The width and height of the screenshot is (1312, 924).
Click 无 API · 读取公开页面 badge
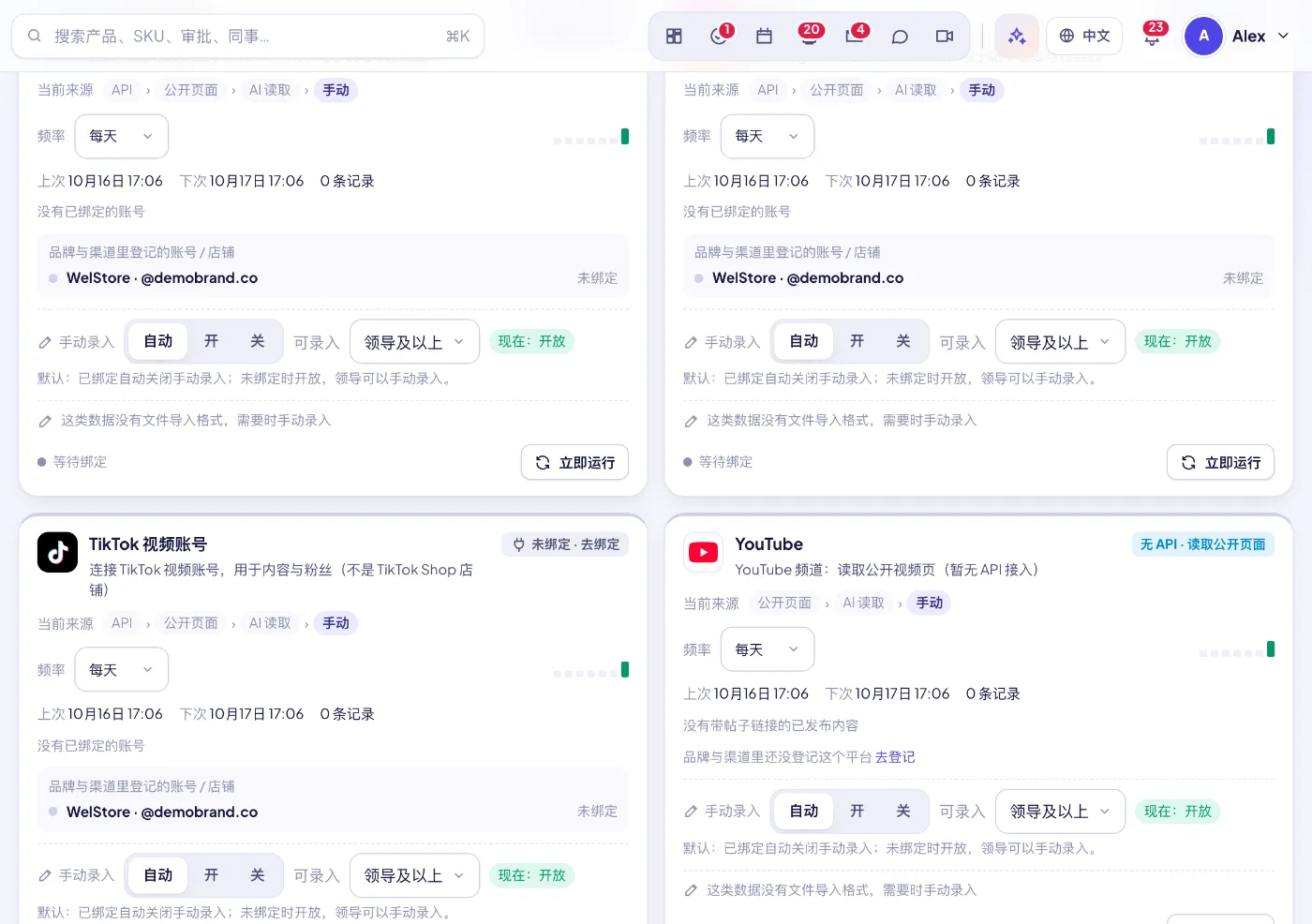(x=1202, y=544)
